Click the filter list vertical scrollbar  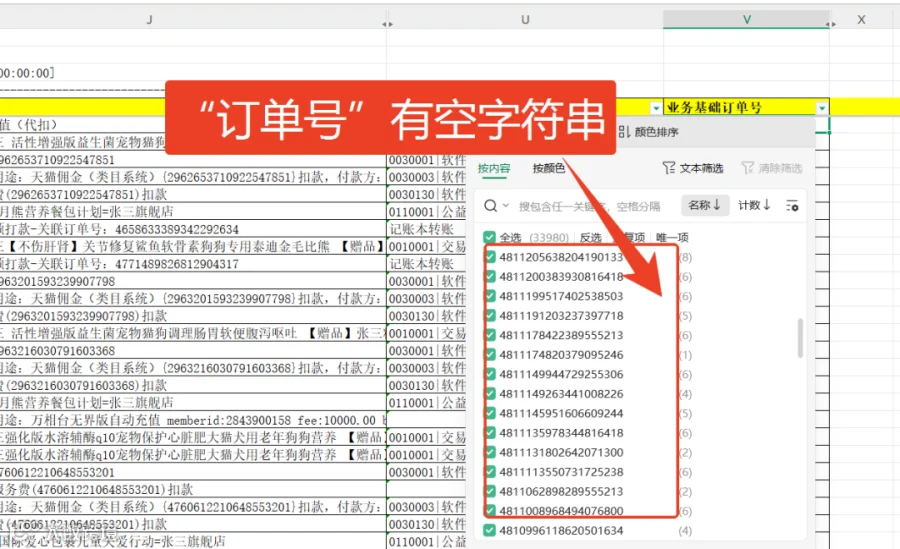click(x=800, y=338)
